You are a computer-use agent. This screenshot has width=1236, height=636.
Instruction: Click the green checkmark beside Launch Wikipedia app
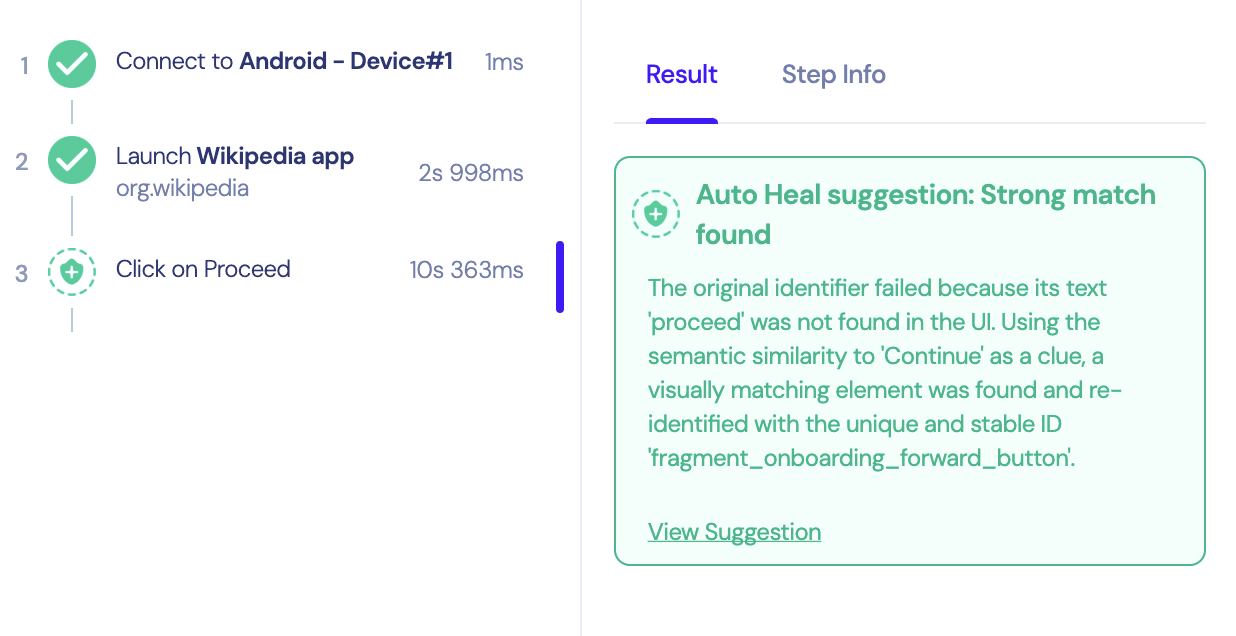point(72,160)
